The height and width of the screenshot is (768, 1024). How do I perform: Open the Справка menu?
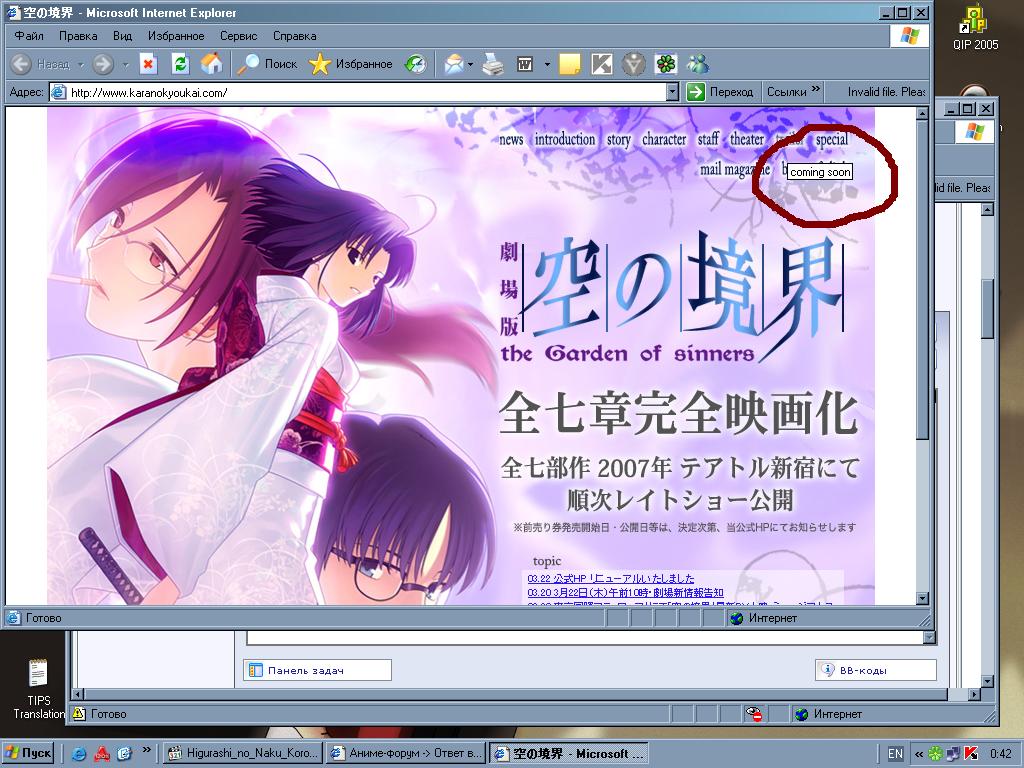(x=295, y=36)
